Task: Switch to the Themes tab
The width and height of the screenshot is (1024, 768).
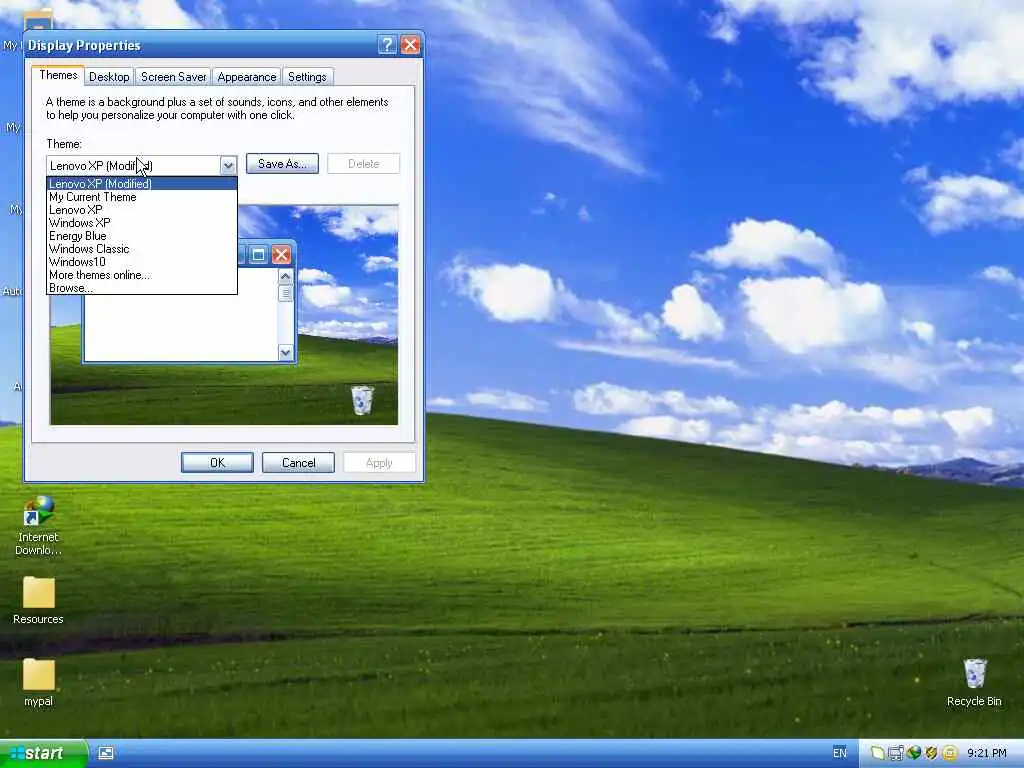Action: (x=58, y=75)
